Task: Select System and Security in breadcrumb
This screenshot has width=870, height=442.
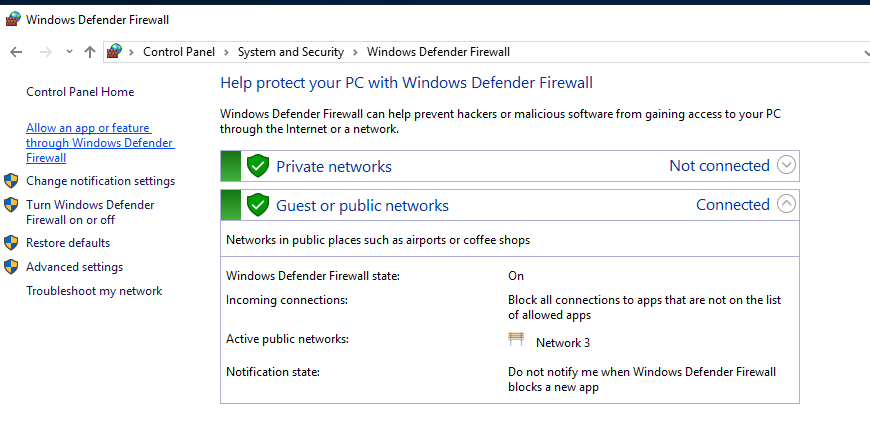Action: [290, 52]
